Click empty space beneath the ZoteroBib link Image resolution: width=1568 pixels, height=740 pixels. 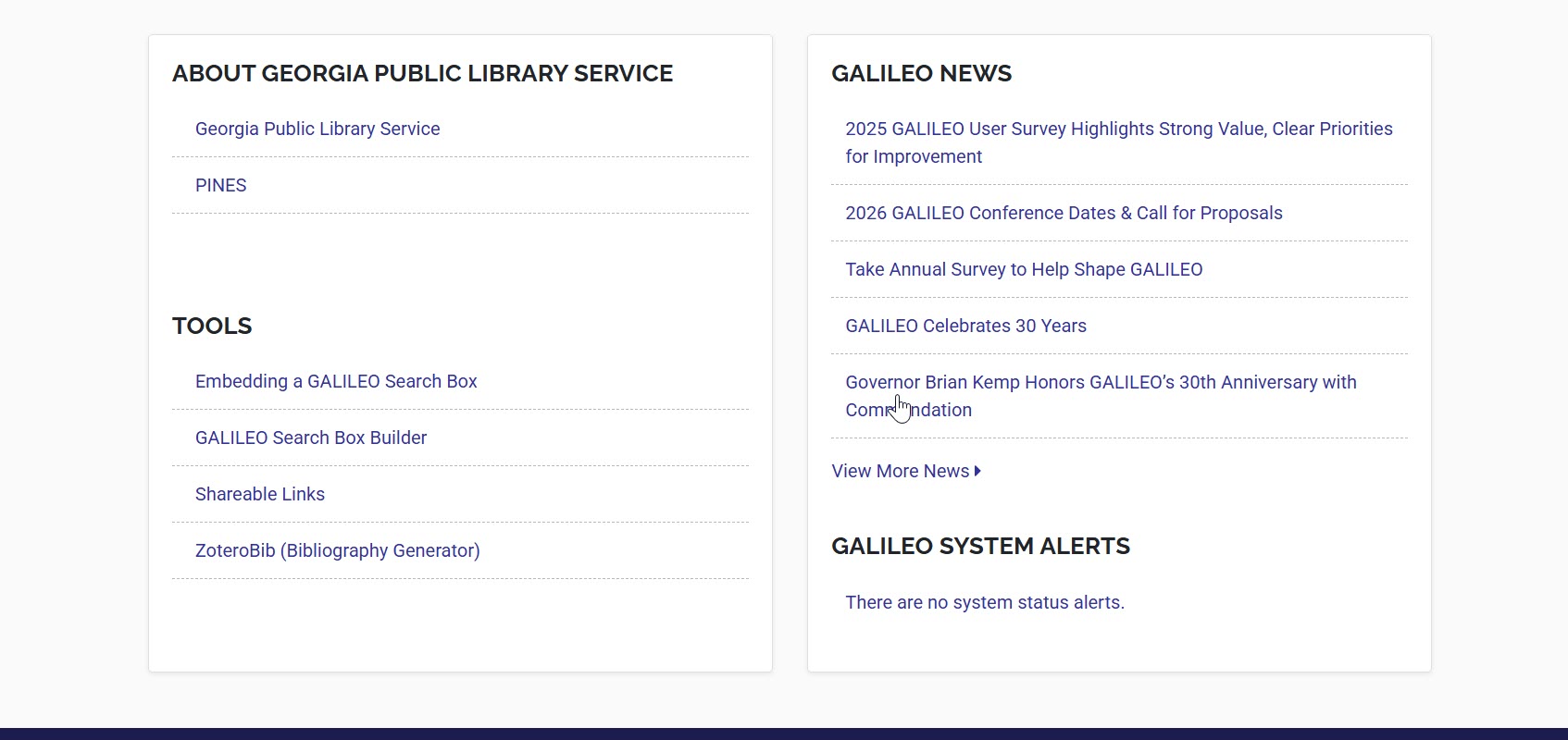tap(460, 624)
